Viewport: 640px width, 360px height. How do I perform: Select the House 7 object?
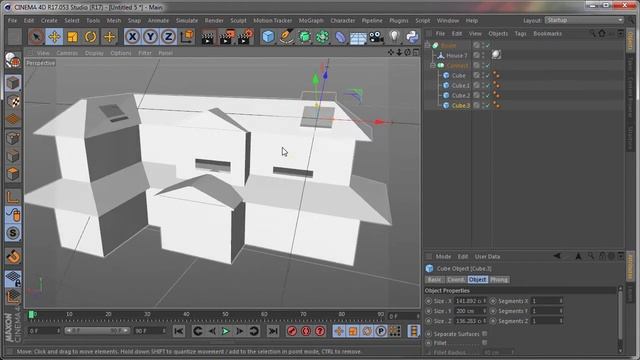tap(457, 56)
